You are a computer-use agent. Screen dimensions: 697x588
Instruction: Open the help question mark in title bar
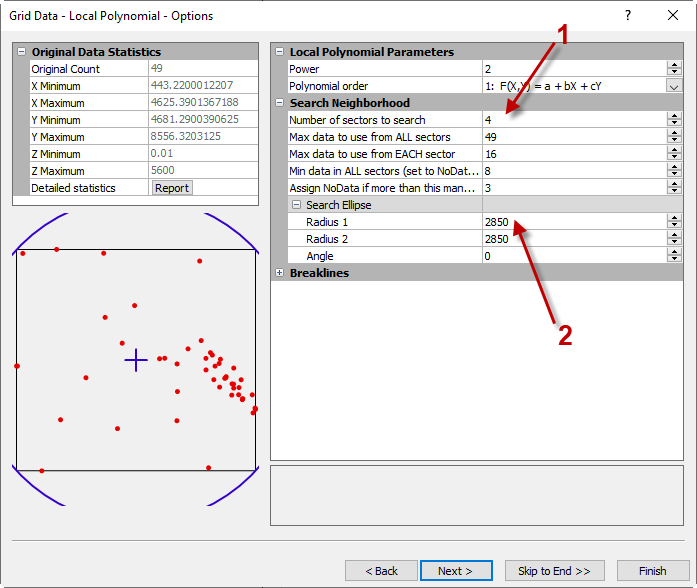pos(627,15)
